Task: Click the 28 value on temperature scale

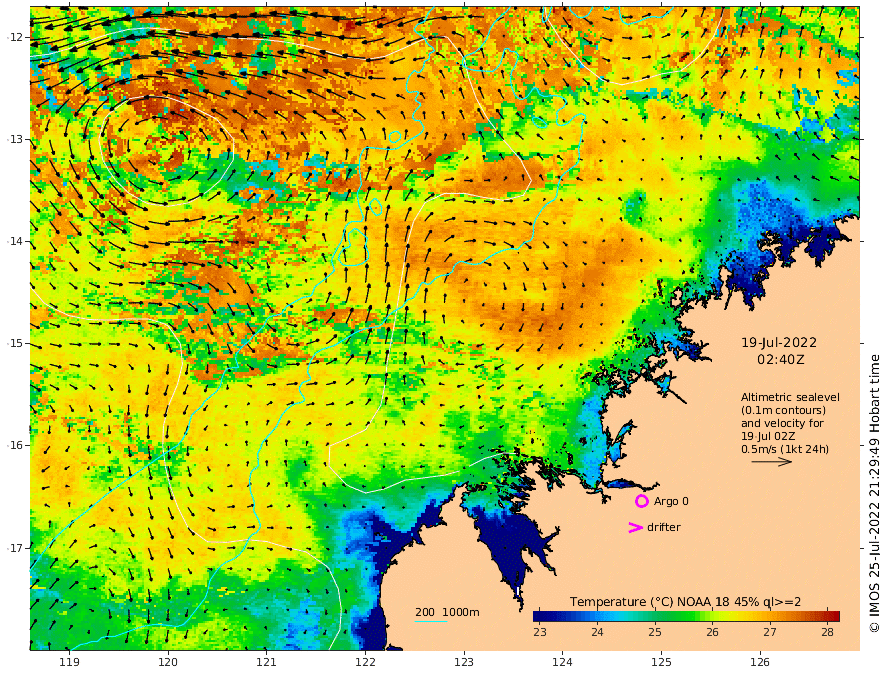Action: coord(827,632)
